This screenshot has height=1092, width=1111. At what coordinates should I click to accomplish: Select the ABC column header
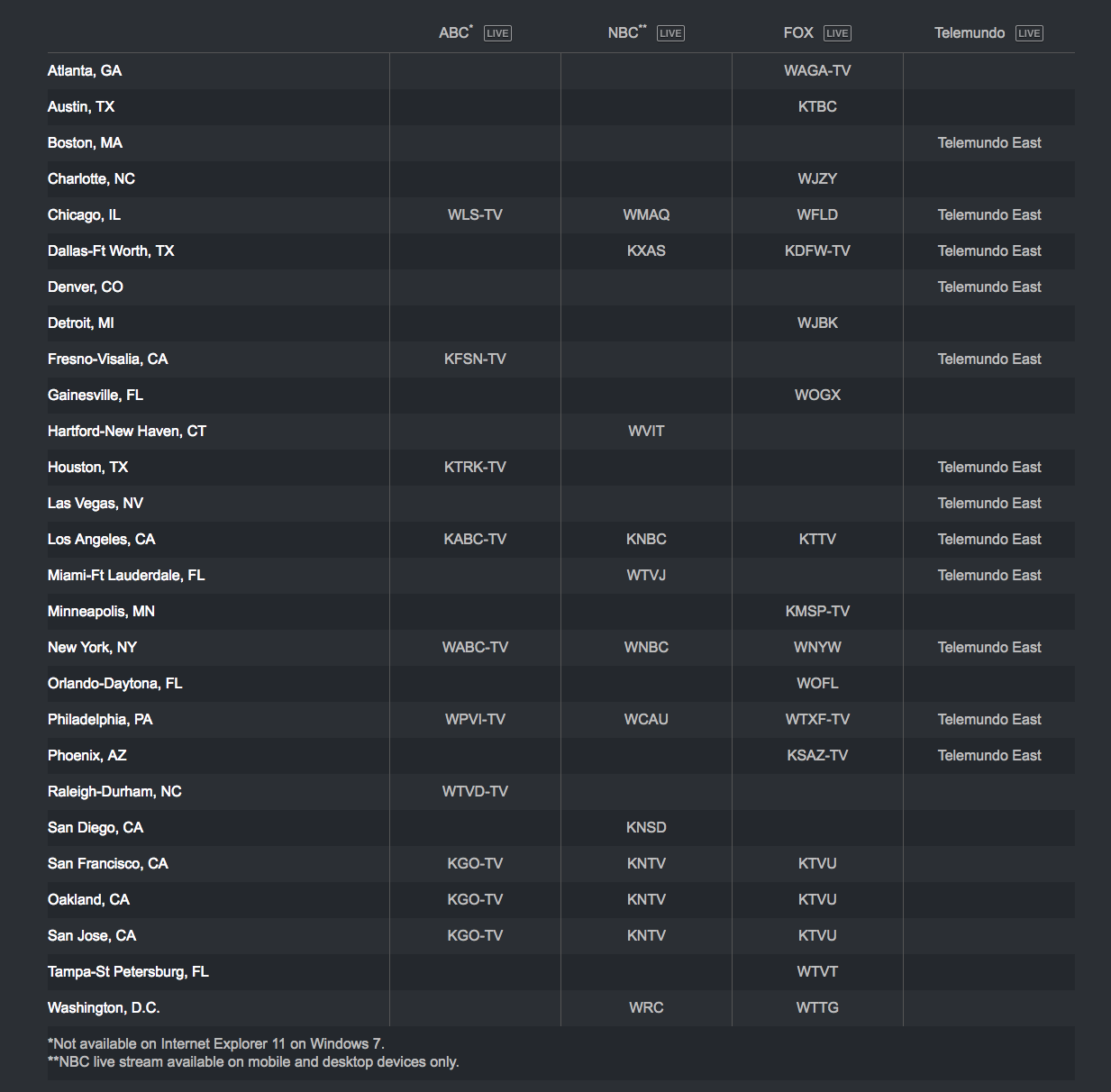pyautogui.click(x=454, y=33)
